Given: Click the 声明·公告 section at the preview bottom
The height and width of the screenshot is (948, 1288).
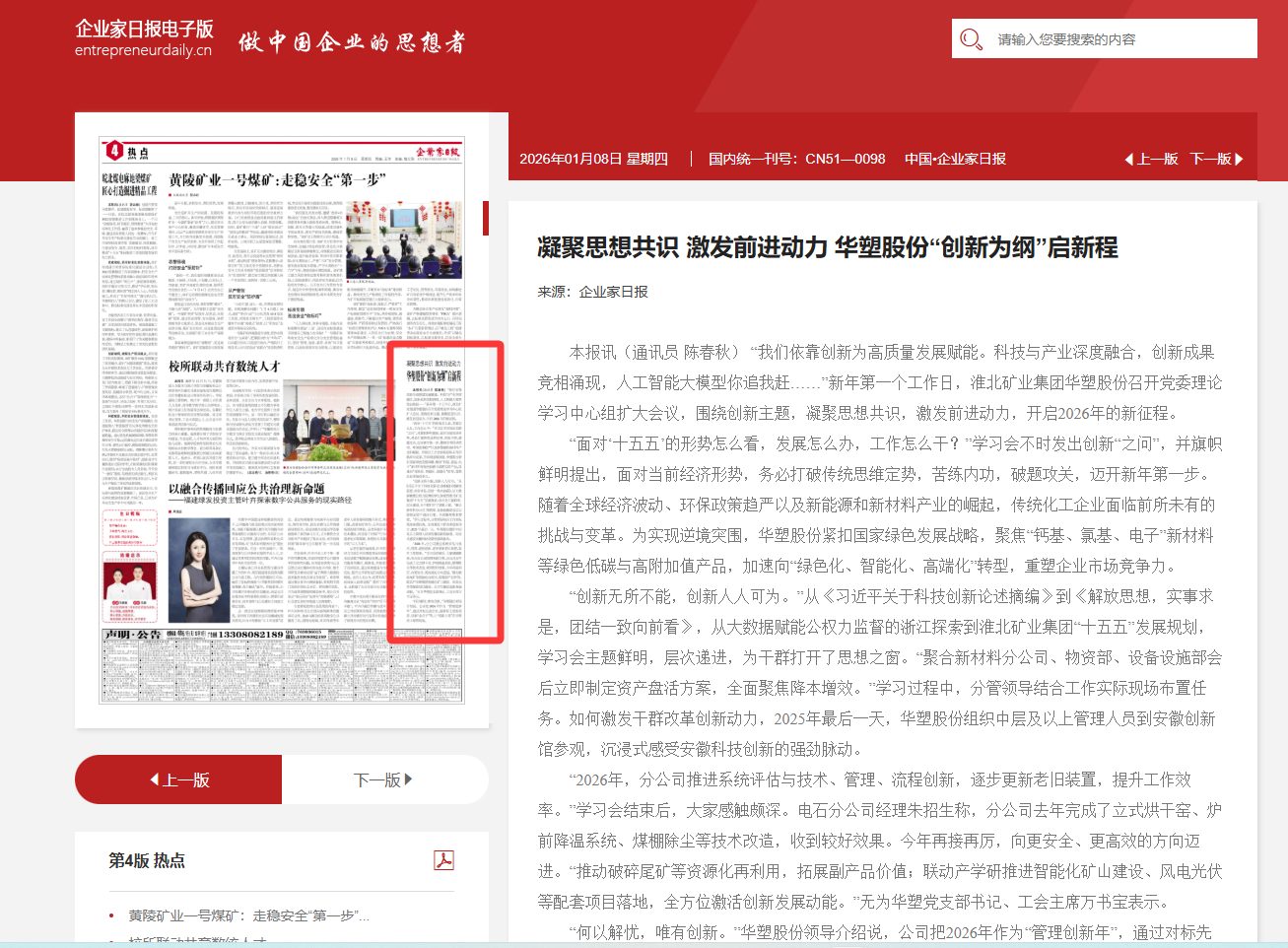Looking at the screenshot, I should click(x=132, y=635).
